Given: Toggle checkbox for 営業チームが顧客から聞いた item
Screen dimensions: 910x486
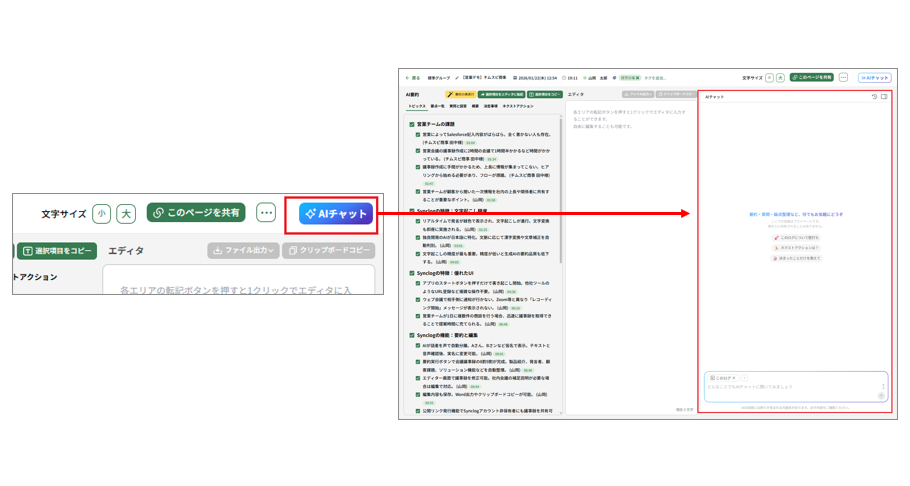Looking at the screenshot, I should [417, 192].
